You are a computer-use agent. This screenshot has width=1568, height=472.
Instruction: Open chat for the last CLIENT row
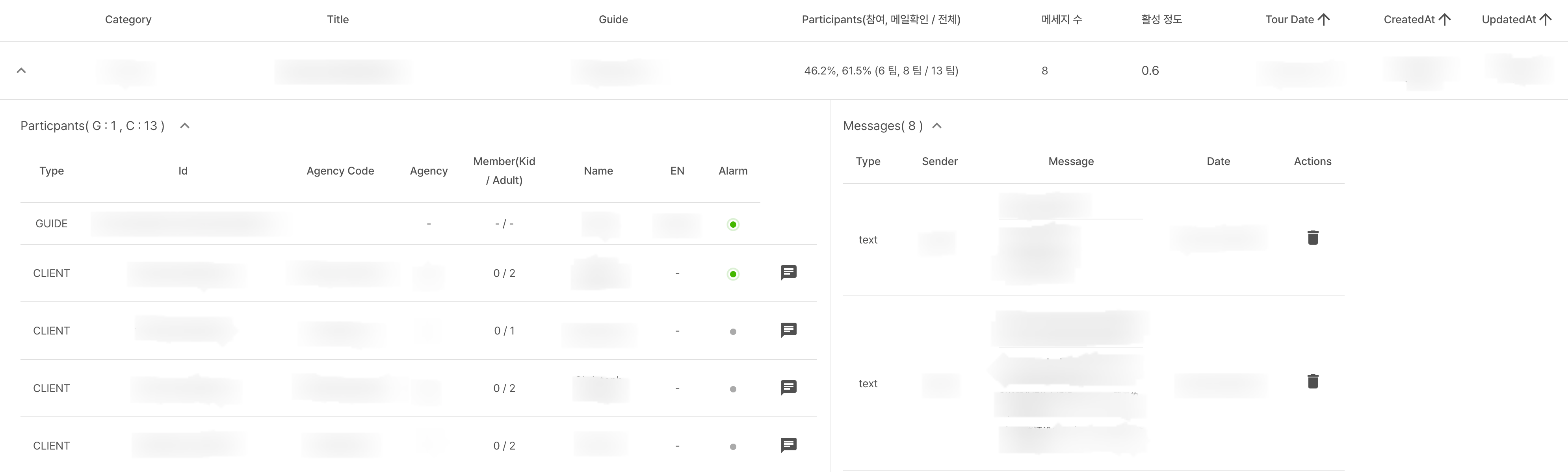pos(788,445)
